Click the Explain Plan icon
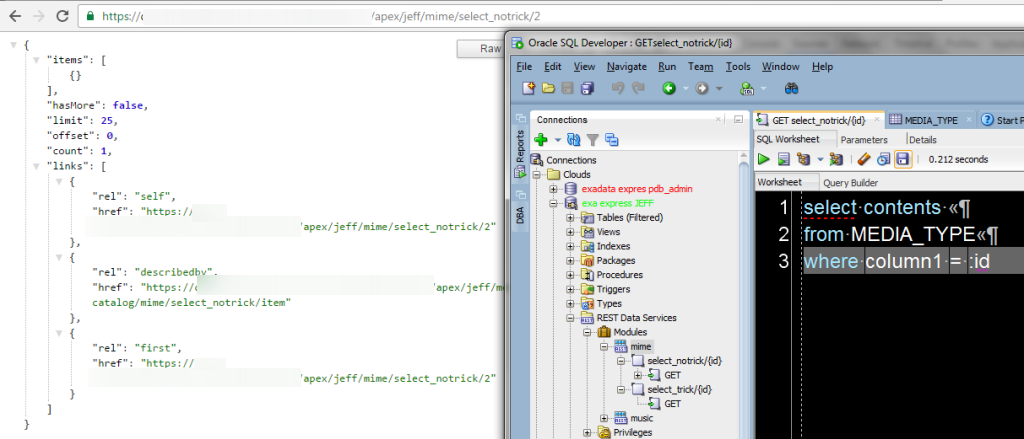Viewport: 1024px width, 439px height. click(x=803, y=159)
